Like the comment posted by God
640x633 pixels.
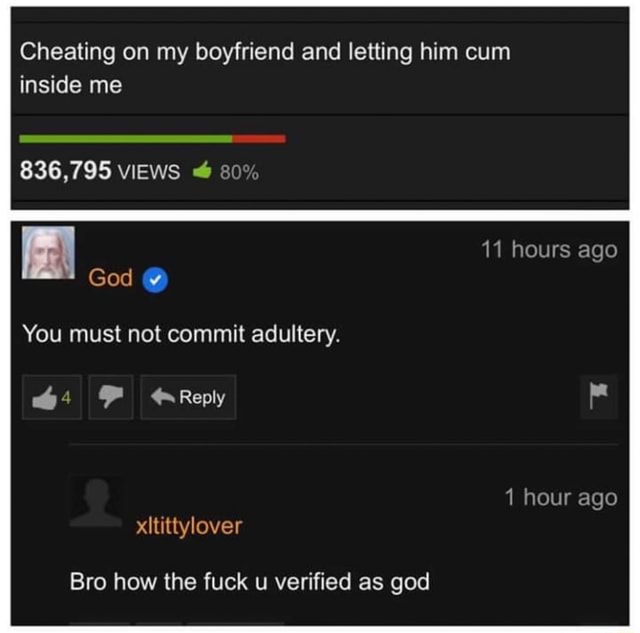(x=52, y=397)
